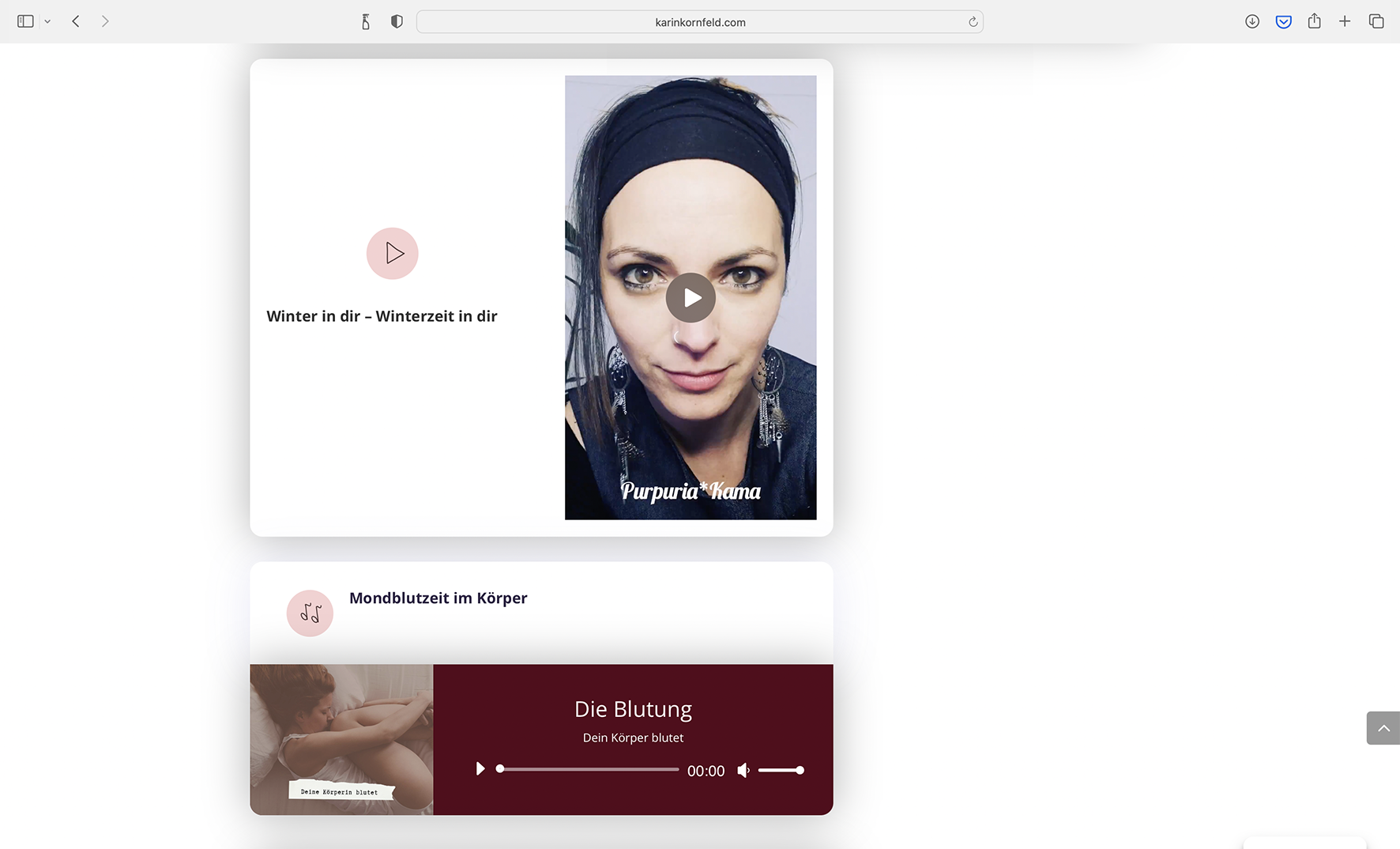Show the tab overview
Screen dimensions: 1400x849
pos(1376,21)
